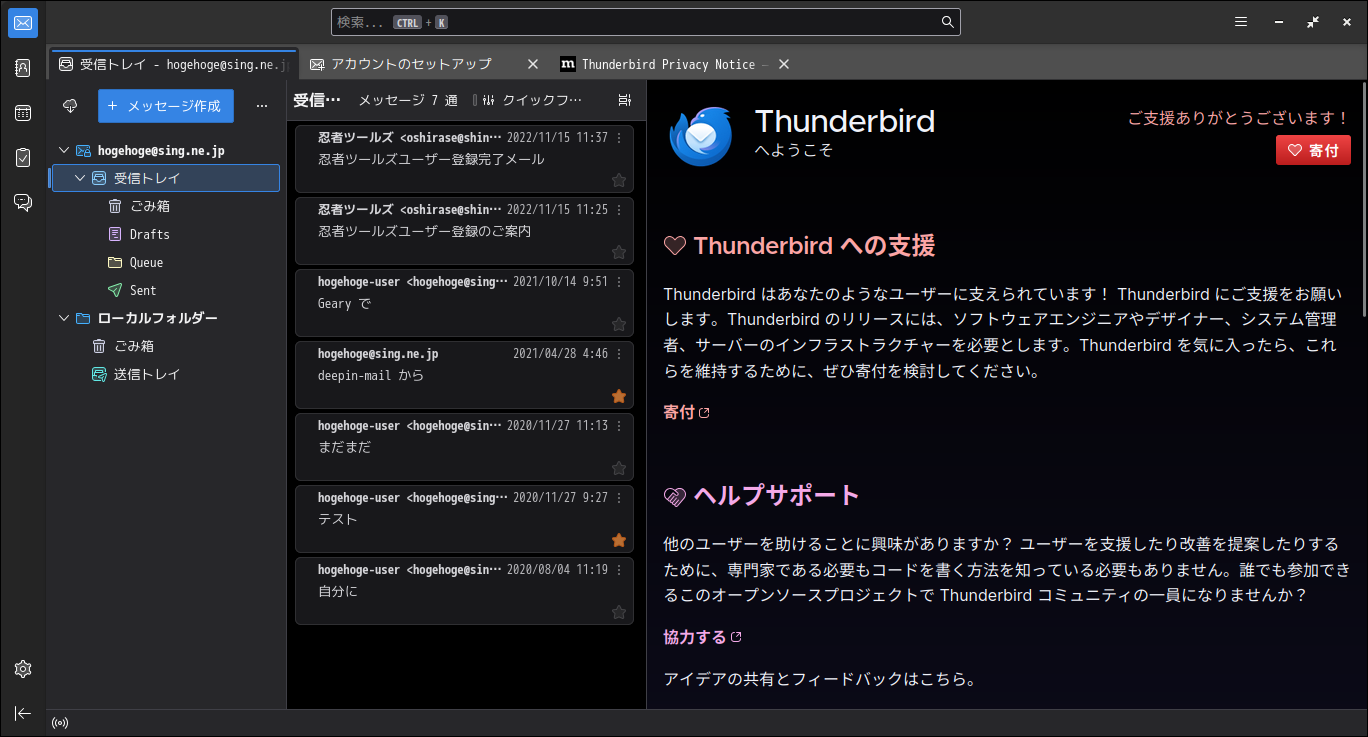Star the 自分に message
This screenshot has height=737, width=1368.
619,613
